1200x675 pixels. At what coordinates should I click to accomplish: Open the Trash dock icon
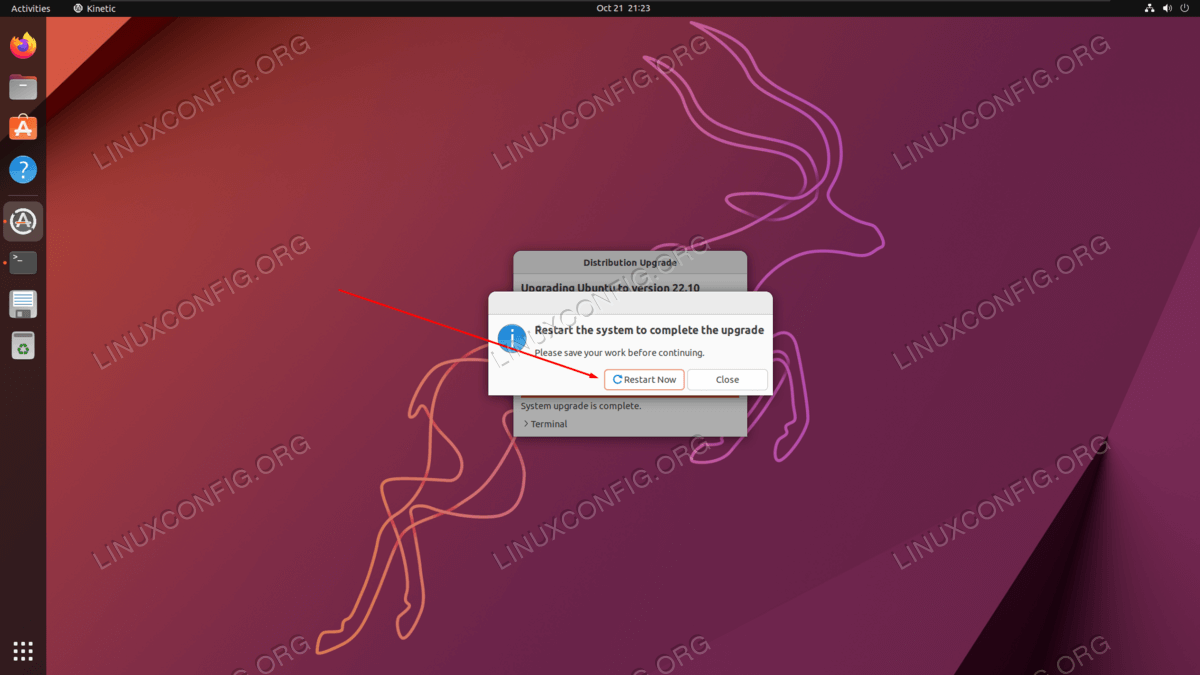(x=23, y=346)
